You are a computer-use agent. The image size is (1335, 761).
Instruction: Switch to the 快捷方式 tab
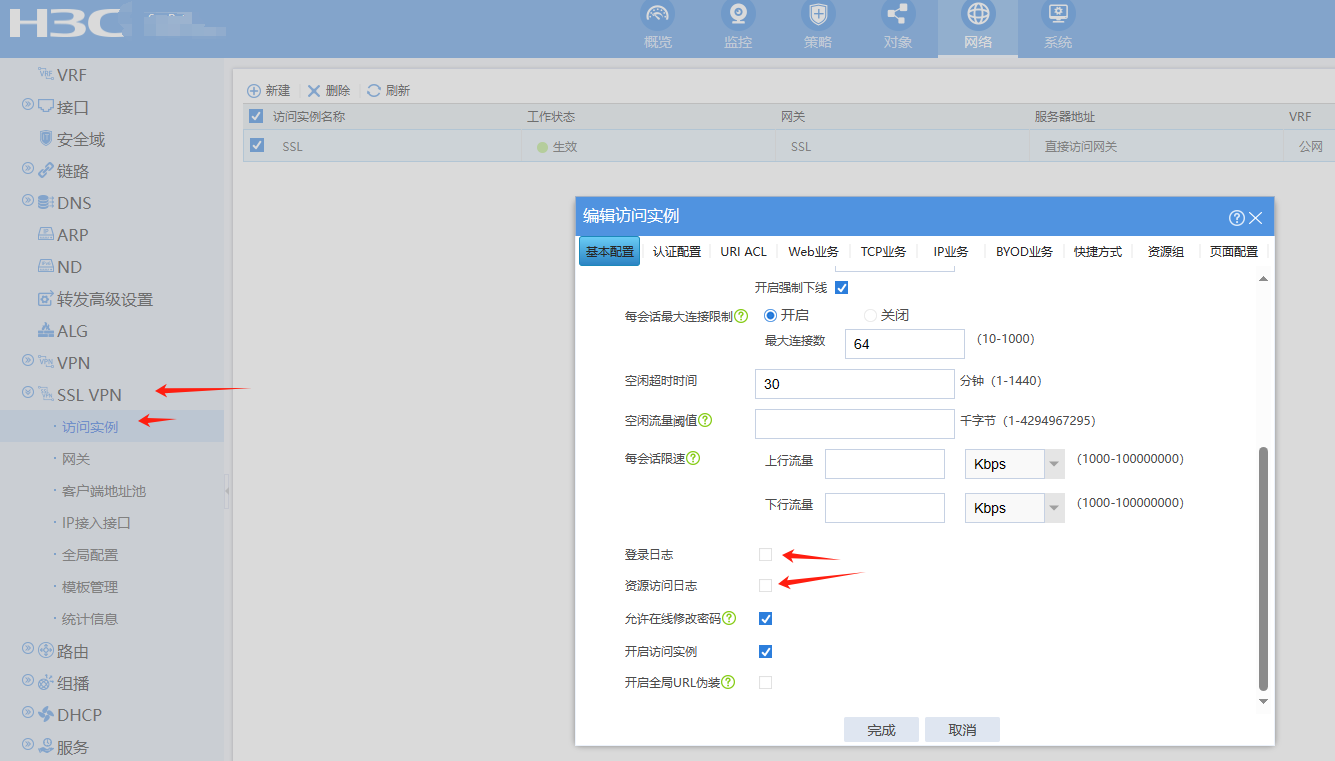tap(1098, 251)
